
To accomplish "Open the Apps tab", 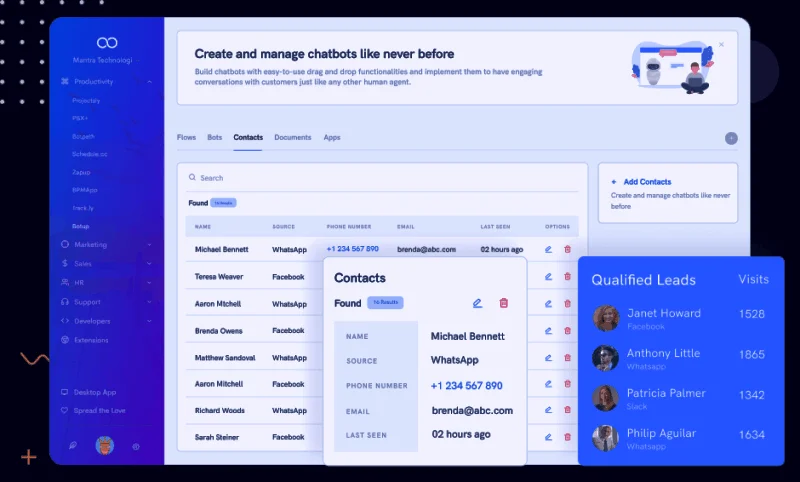I will tap(332, 137).
